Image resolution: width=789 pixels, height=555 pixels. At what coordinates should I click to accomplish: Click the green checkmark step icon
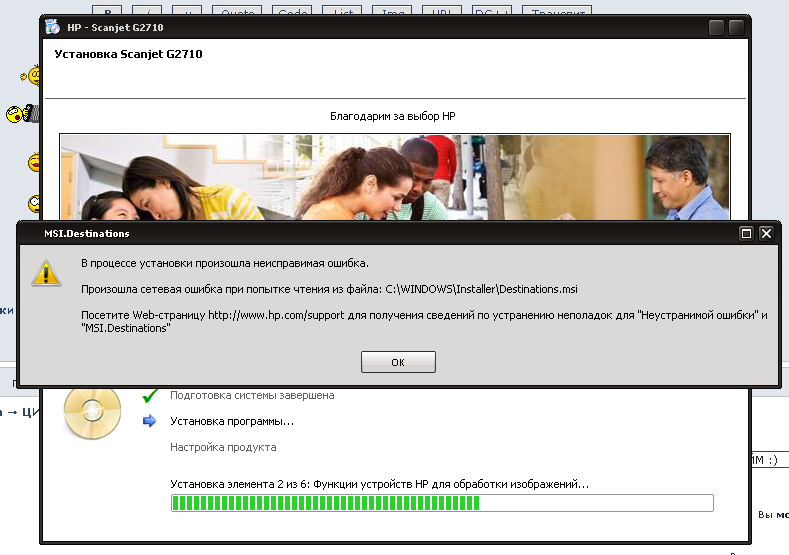[149, 396]
